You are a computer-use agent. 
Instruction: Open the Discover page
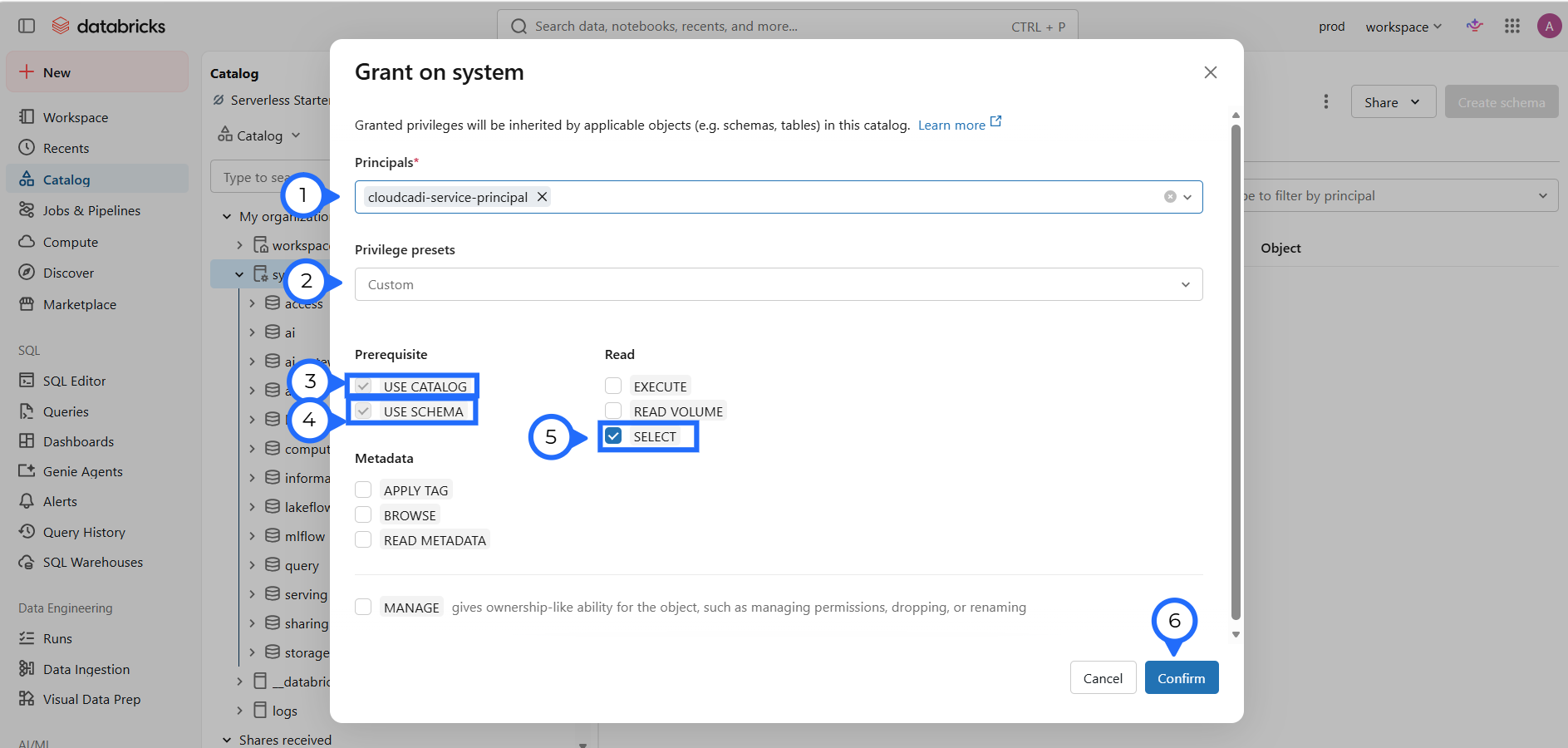point(97,273)
